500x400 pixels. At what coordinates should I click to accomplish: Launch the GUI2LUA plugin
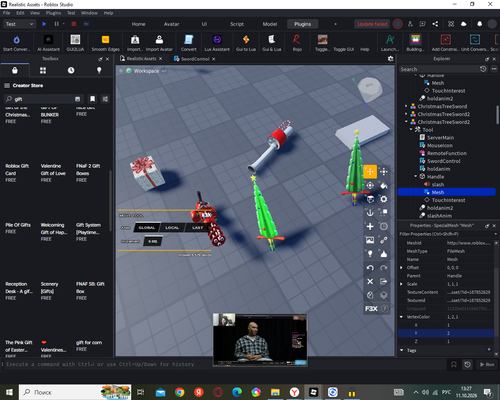click(x=75, y=43)
